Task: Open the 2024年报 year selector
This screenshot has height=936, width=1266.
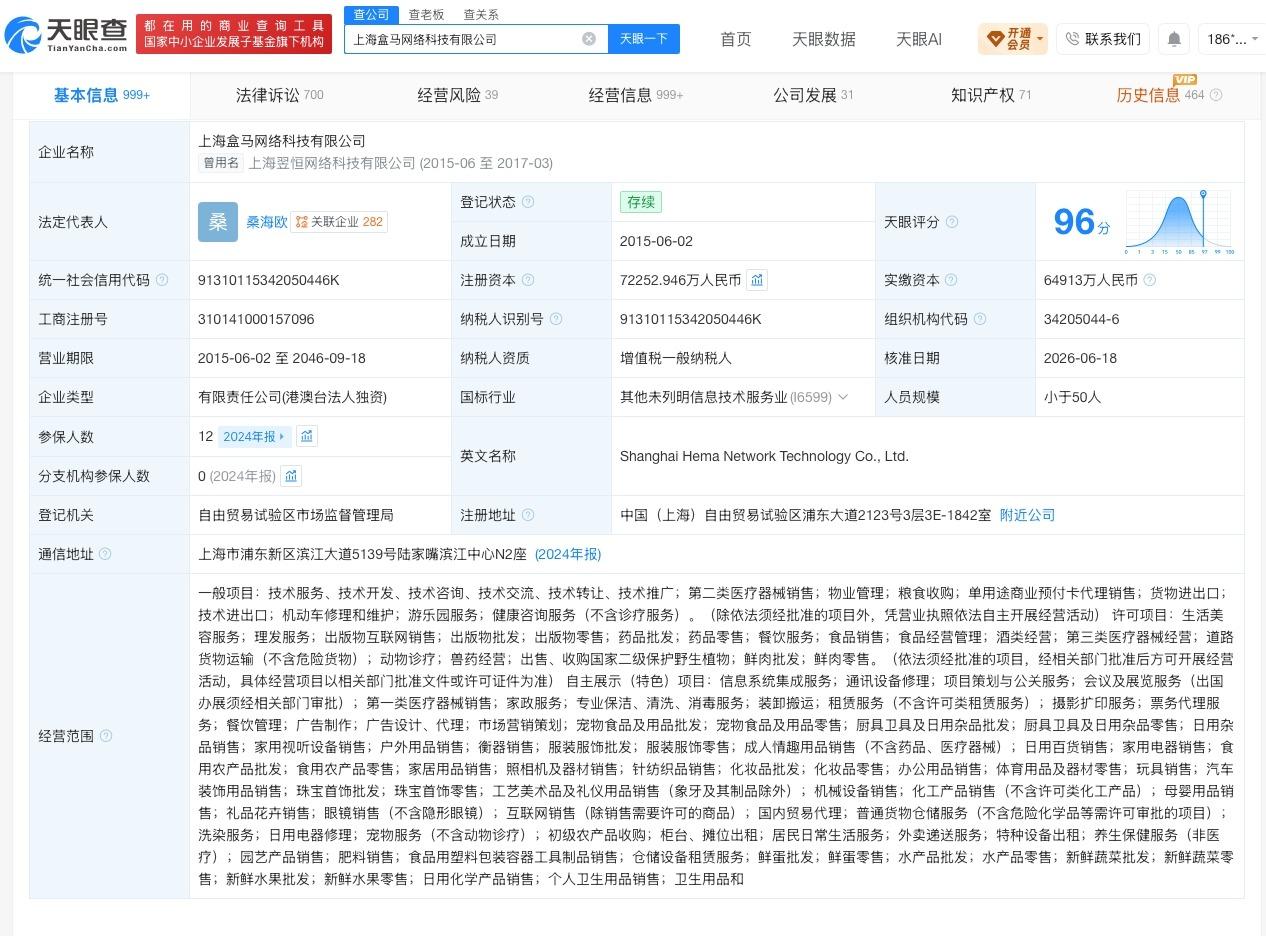Action: (x=254, y=436)
